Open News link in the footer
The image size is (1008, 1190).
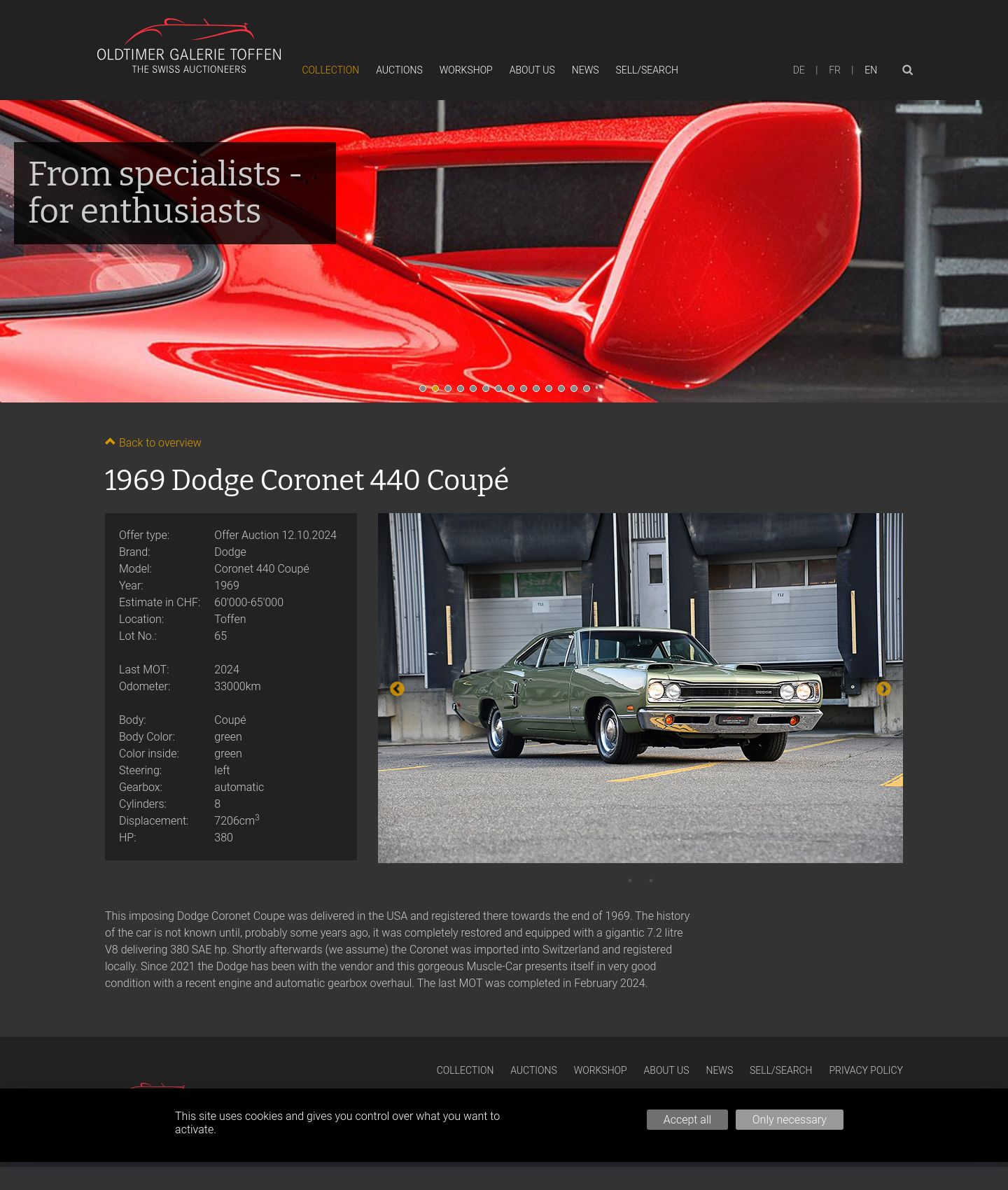point(720,1070)
